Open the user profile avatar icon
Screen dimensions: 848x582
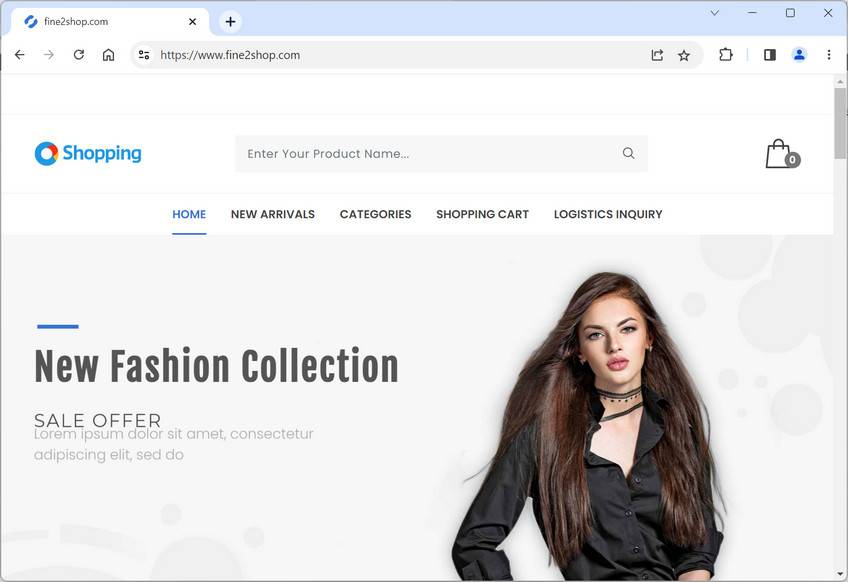tap(799, 55)
